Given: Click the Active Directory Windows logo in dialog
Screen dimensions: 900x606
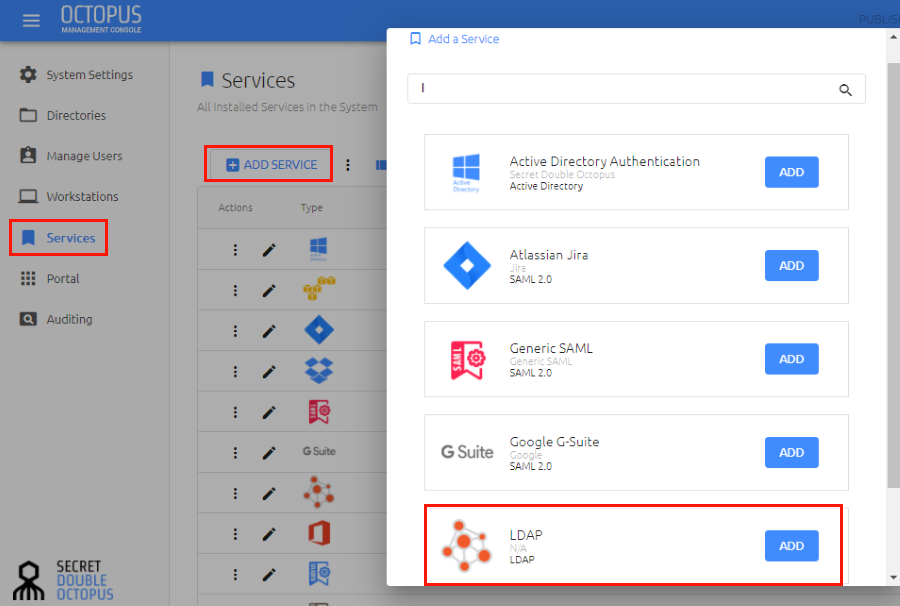Looking at the screenshot, I should click(466, 172).
